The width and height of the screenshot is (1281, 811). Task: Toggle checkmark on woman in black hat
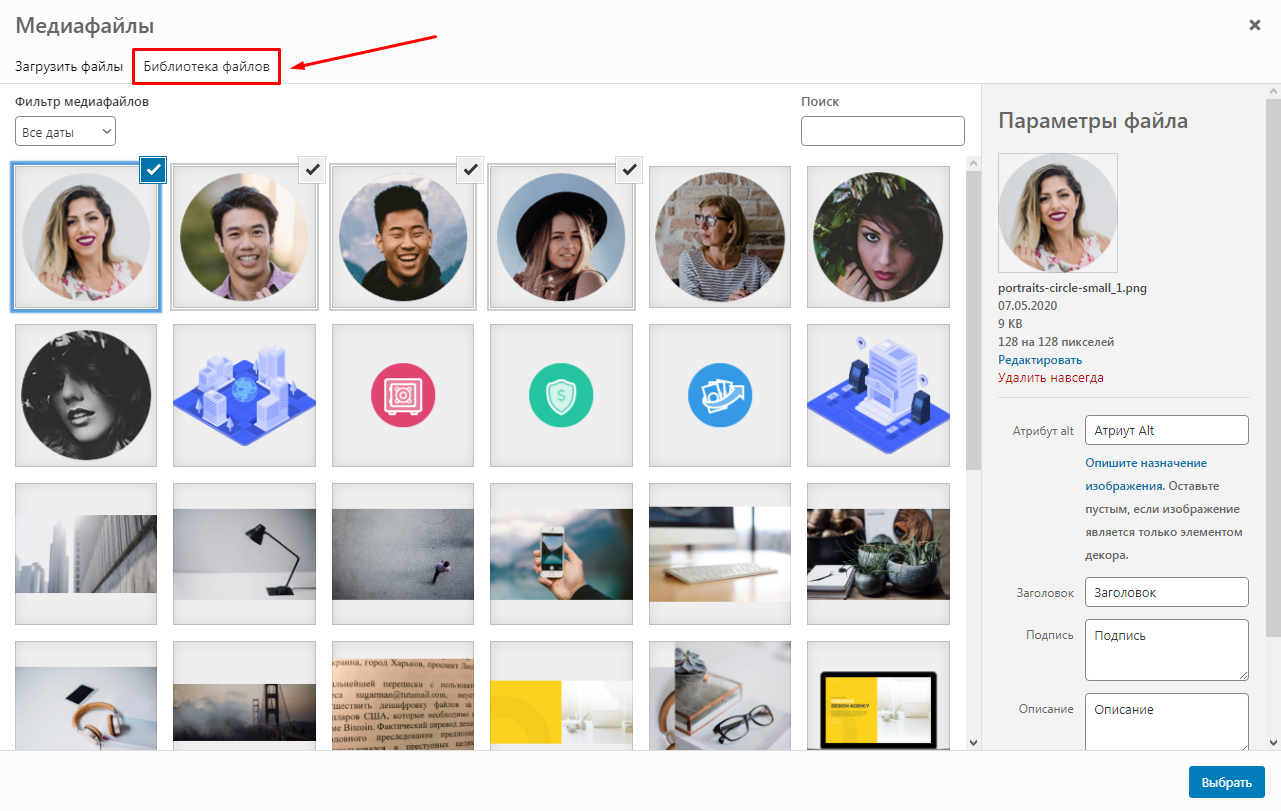tap(629, 170)
